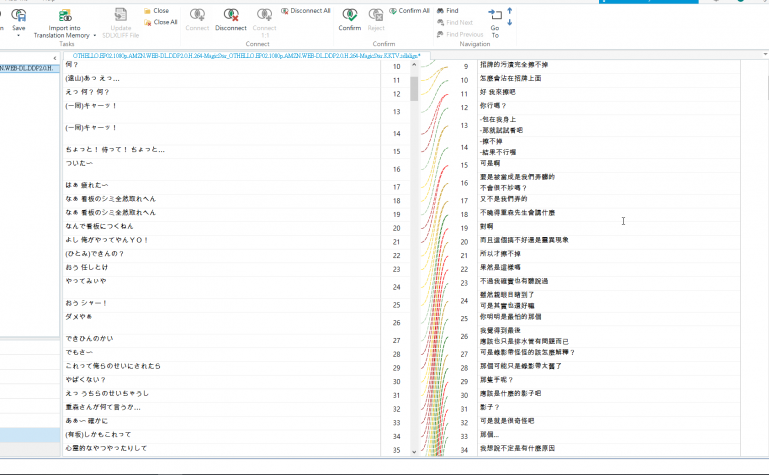Click the blue down arrow in Navigation
Screen dimensions: 769x475
pos(511,22)
